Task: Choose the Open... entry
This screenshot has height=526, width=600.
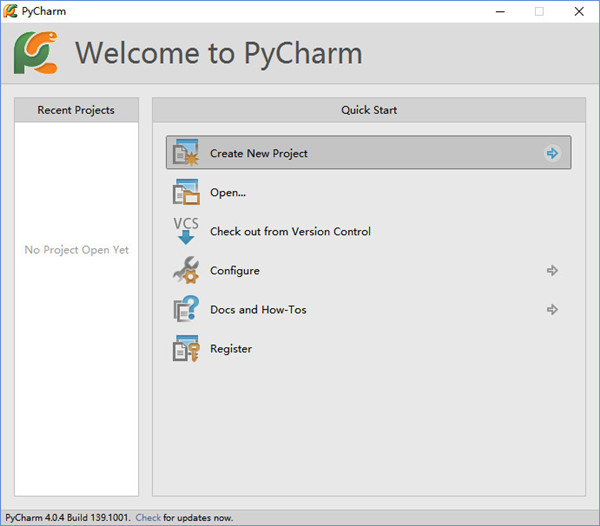Action: click(228, 192)
